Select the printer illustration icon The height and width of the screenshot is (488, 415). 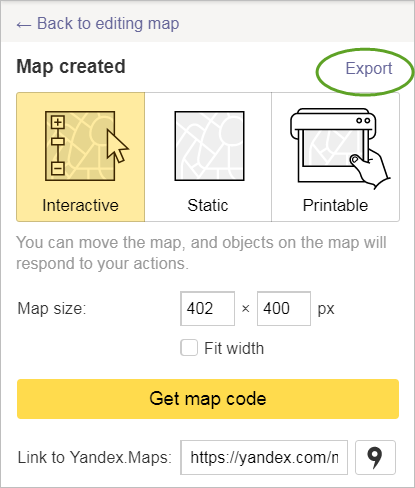click(x=340, y=148)
